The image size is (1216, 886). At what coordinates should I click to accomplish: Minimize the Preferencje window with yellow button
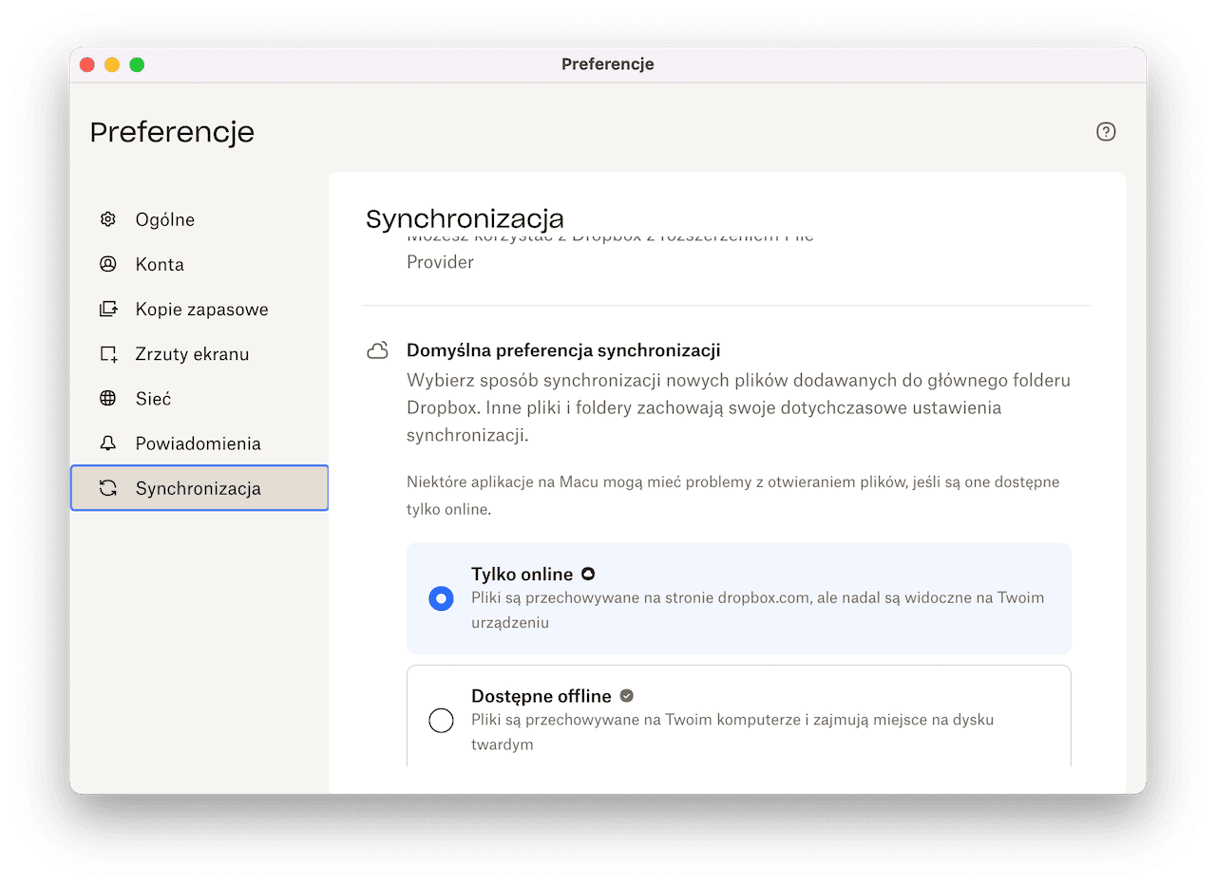click(112, 65)
